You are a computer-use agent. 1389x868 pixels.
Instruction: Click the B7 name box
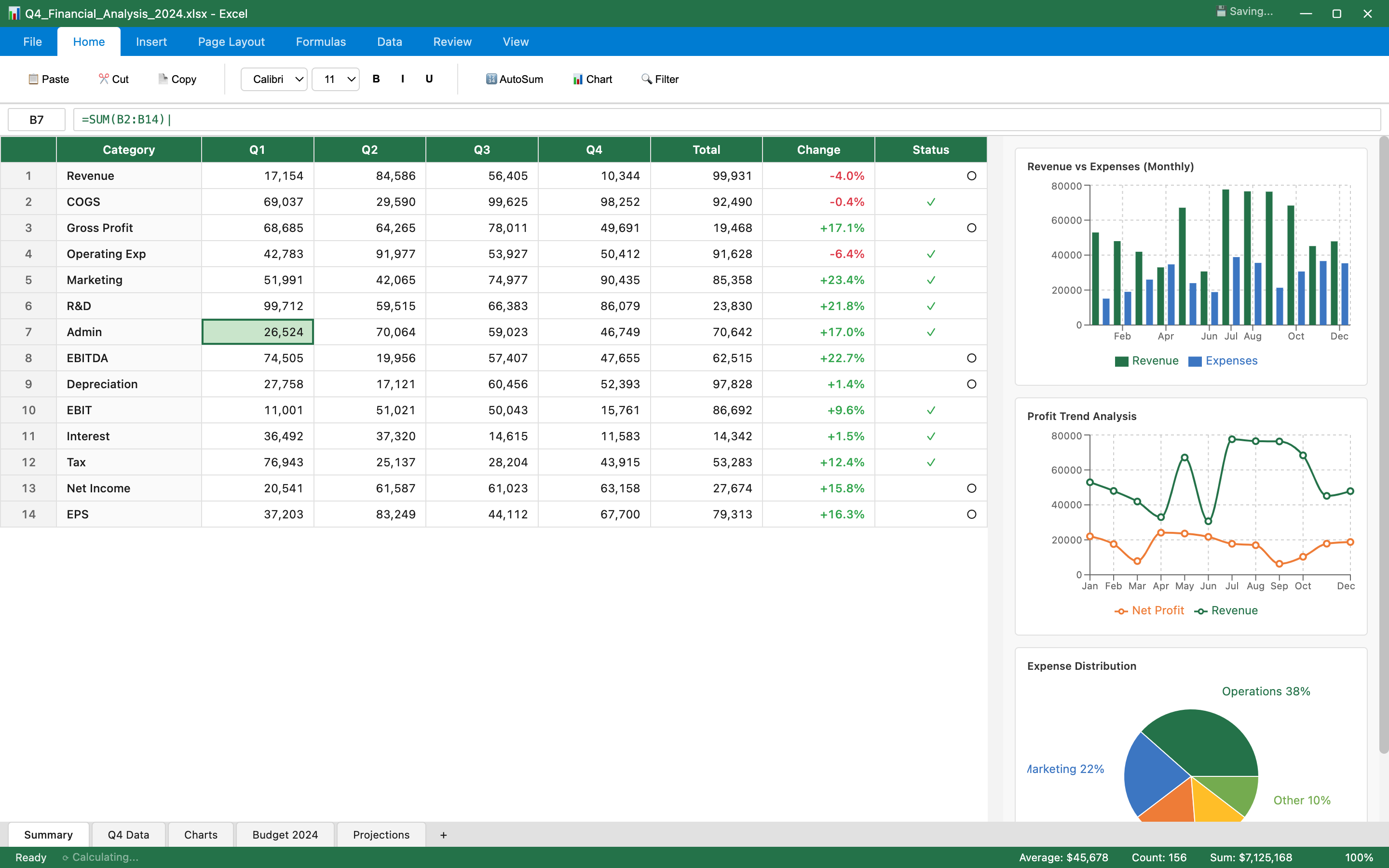36,120
